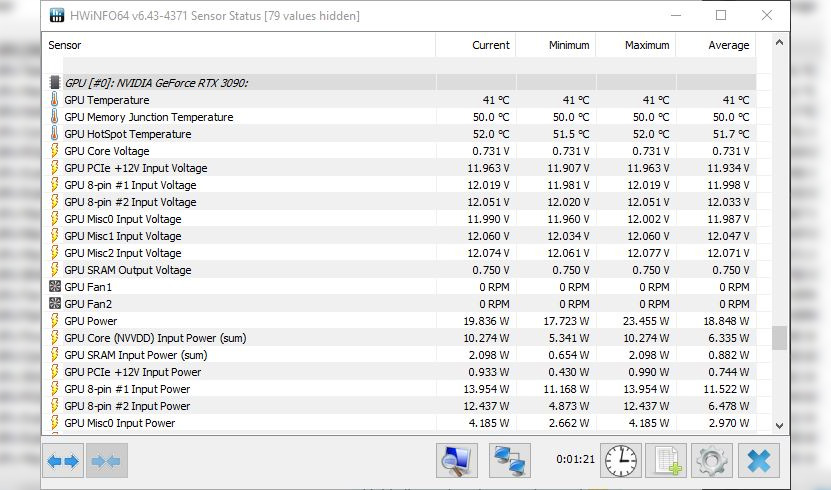
Task: Open the gear settings icon
Action: click(x=712, y=460)
